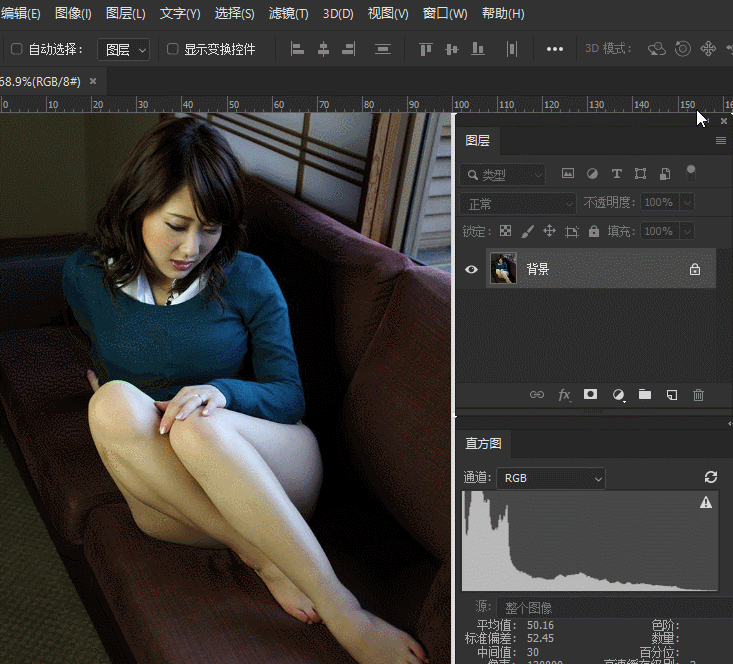
Task: Align right edges icon
Action: pos(349,49)
